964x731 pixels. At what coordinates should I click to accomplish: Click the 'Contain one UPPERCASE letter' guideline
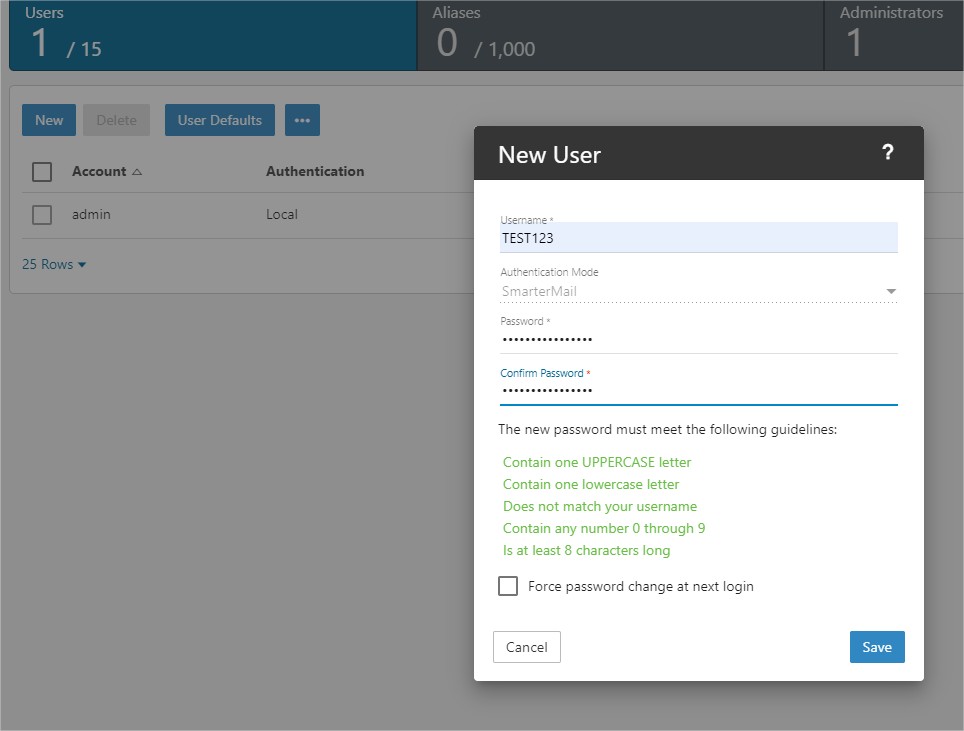pyautogui.click(x=597, y=462)
